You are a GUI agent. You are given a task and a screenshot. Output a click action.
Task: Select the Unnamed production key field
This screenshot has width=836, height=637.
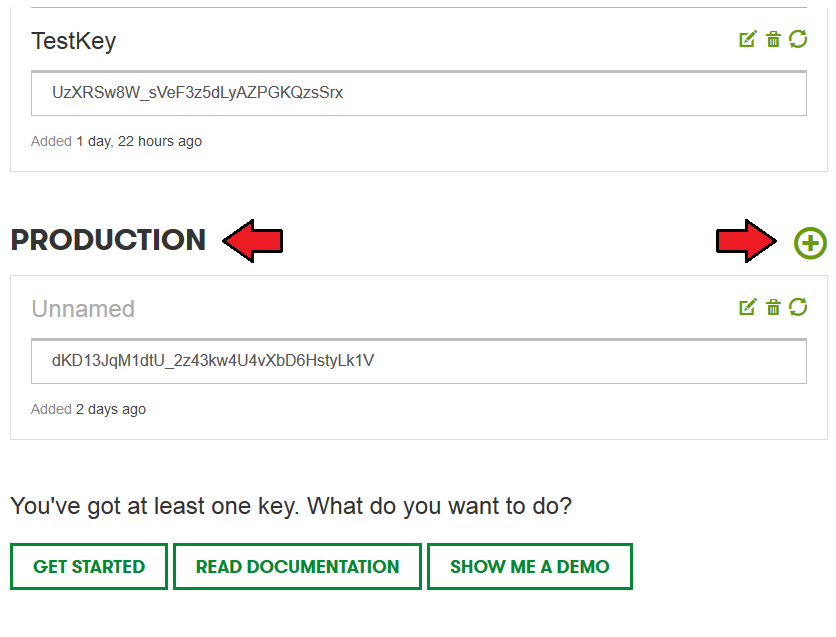[x=419, y=361]
